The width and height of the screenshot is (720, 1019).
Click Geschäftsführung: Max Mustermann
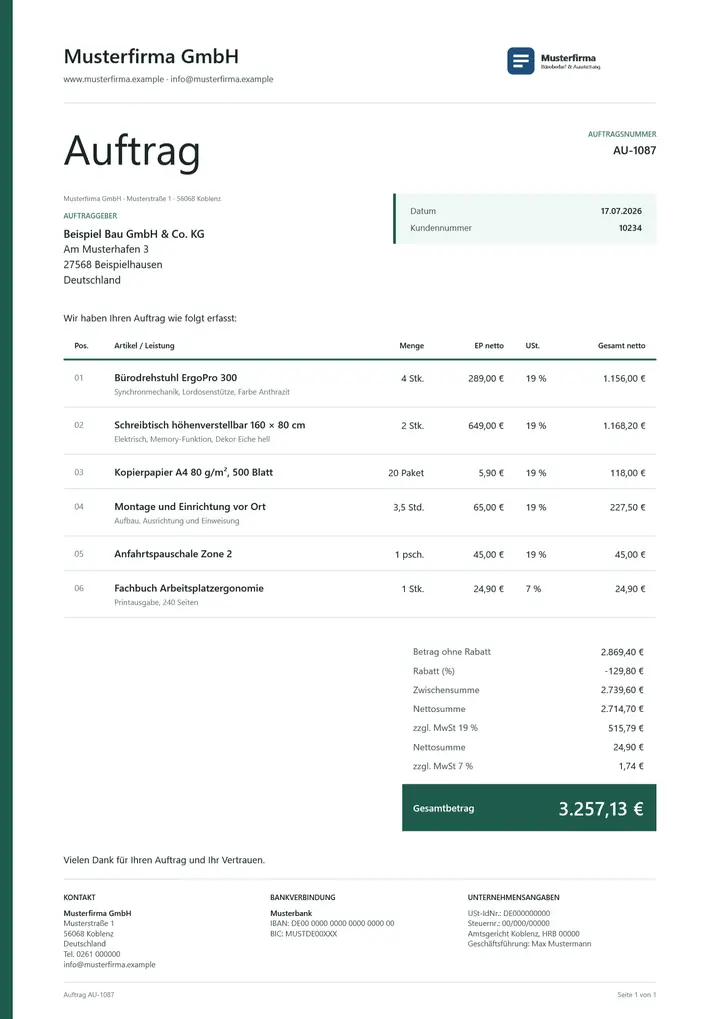(x=529, y=944)
